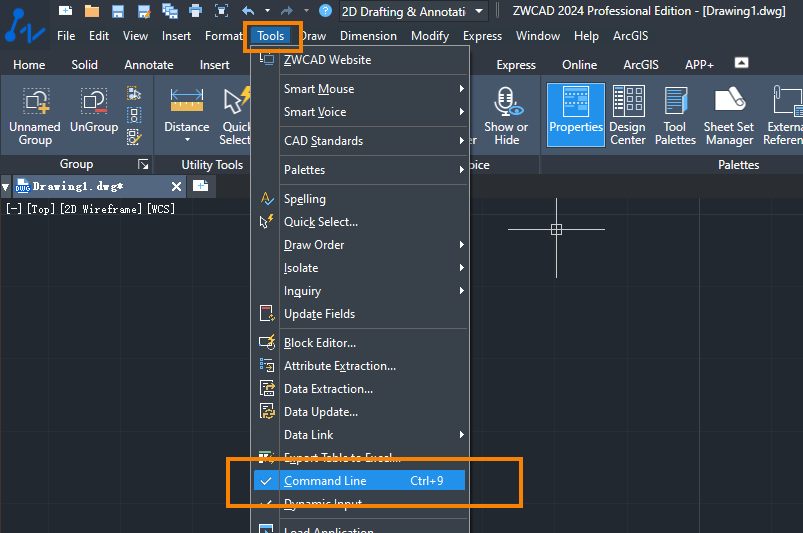
Task: Open the Design Center palette
Action: (x=628, y=116)
